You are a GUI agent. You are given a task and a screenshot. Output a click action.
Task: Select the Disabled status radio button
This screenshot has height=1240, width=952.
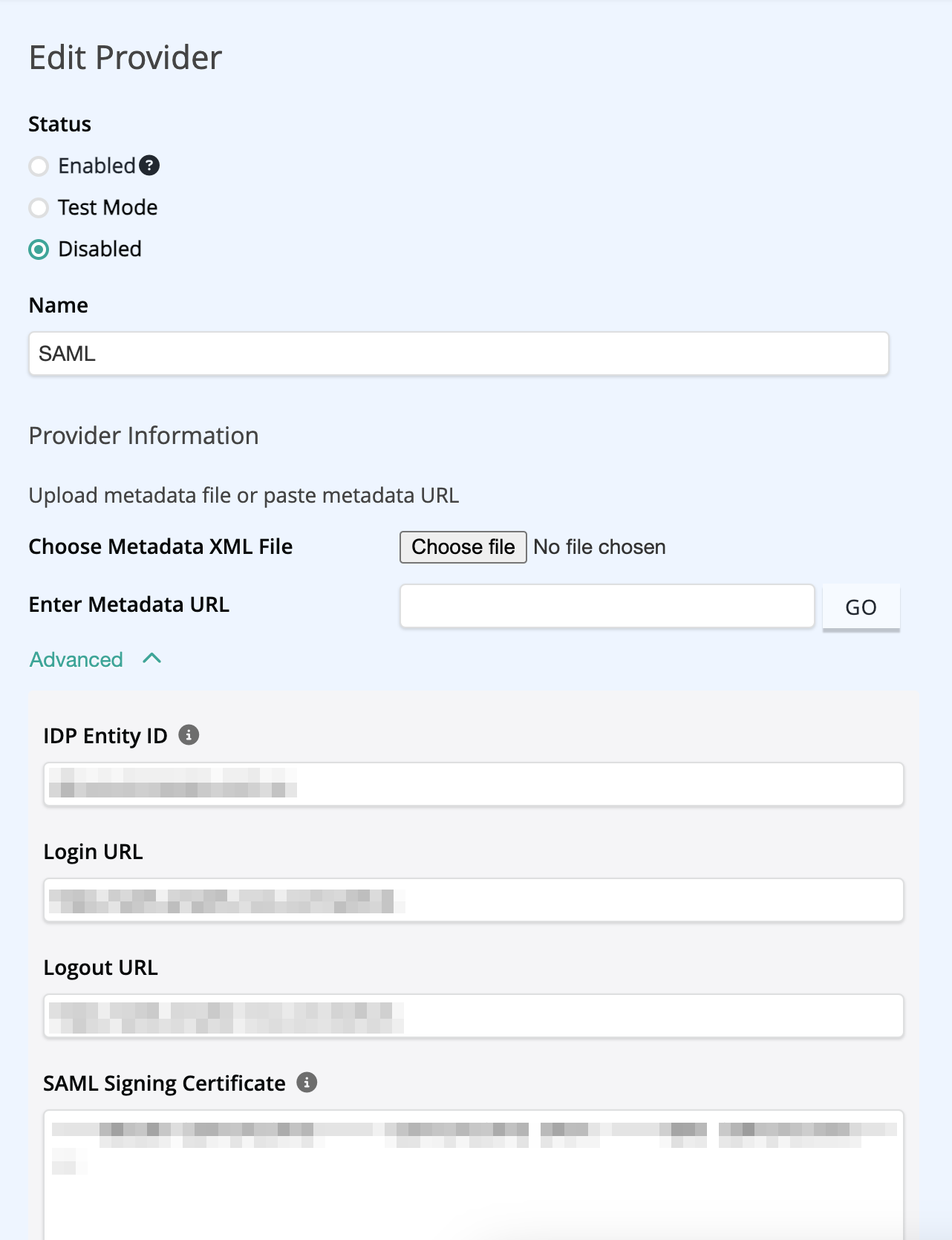tap(39, 249)
